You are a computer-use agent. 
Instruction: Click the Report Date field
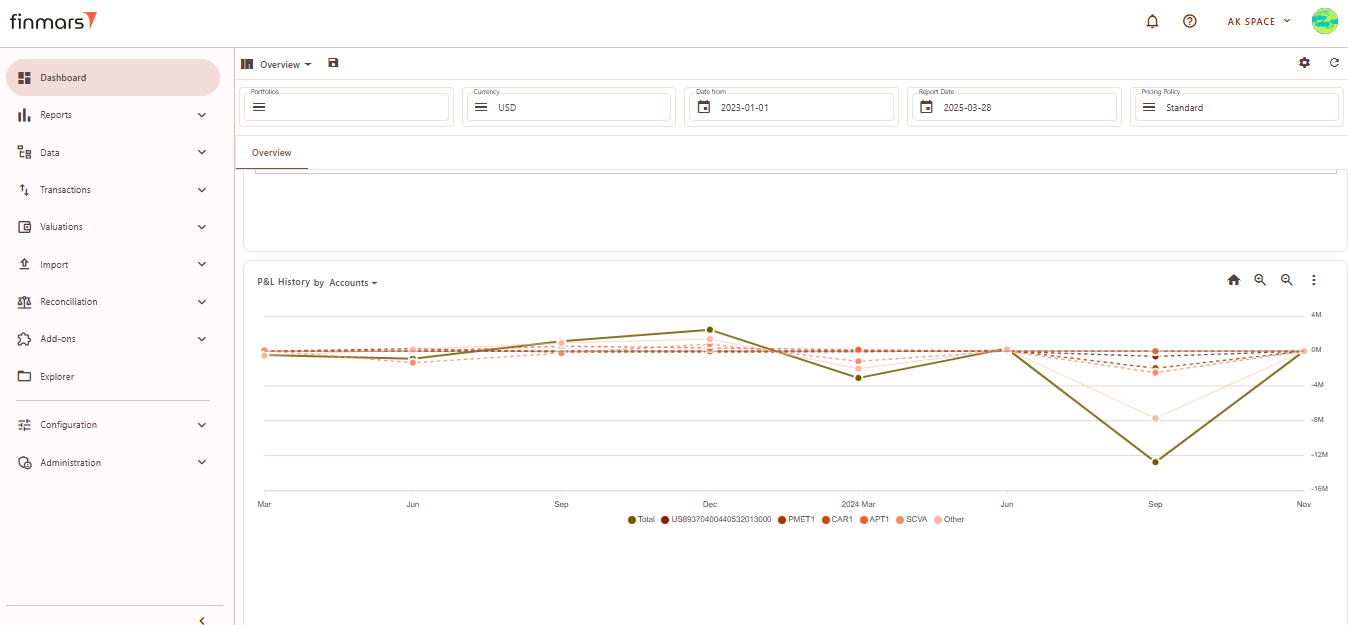1012,107
